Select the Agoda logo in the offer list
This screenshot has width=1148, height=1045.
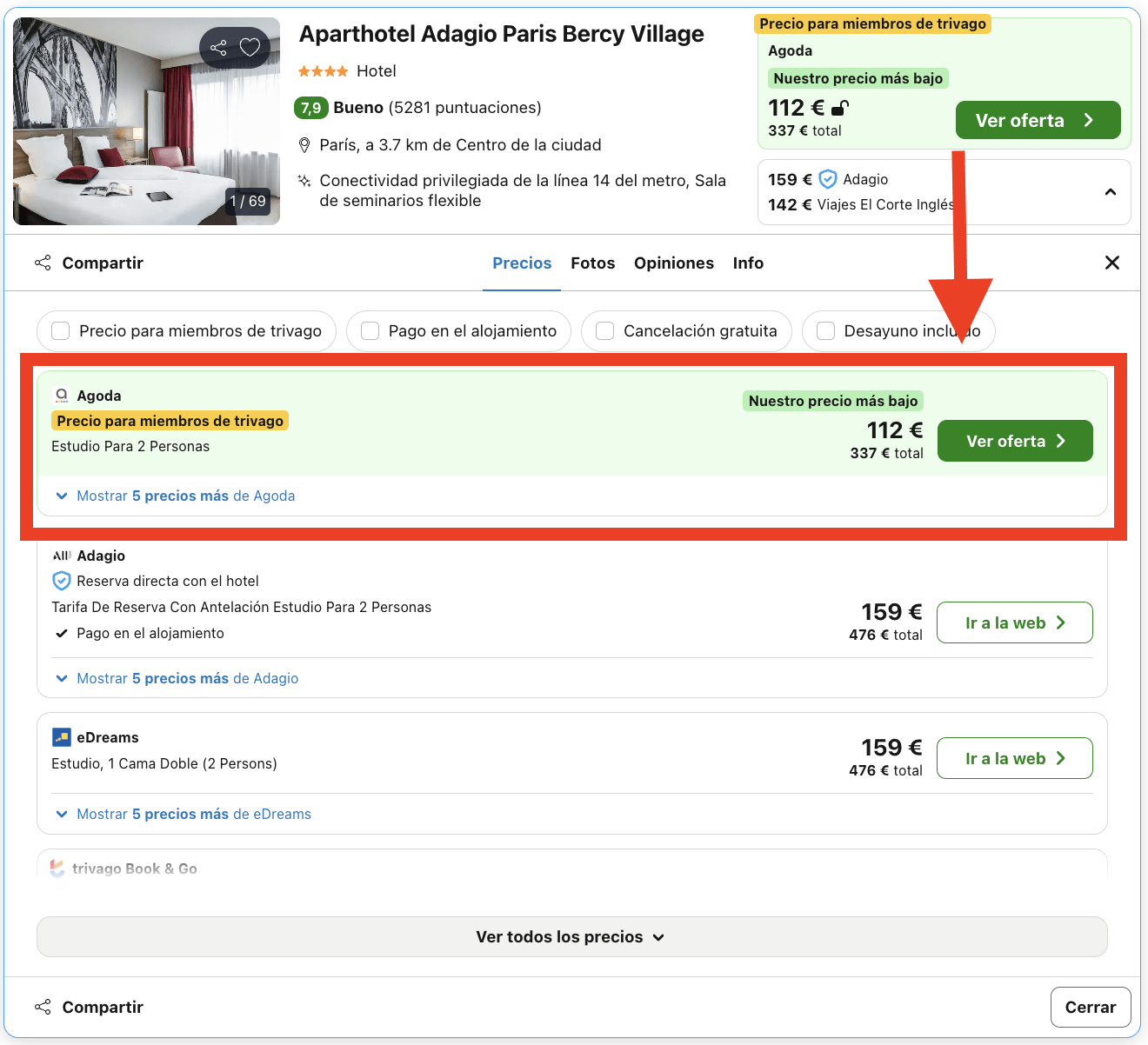click(61, 395)
